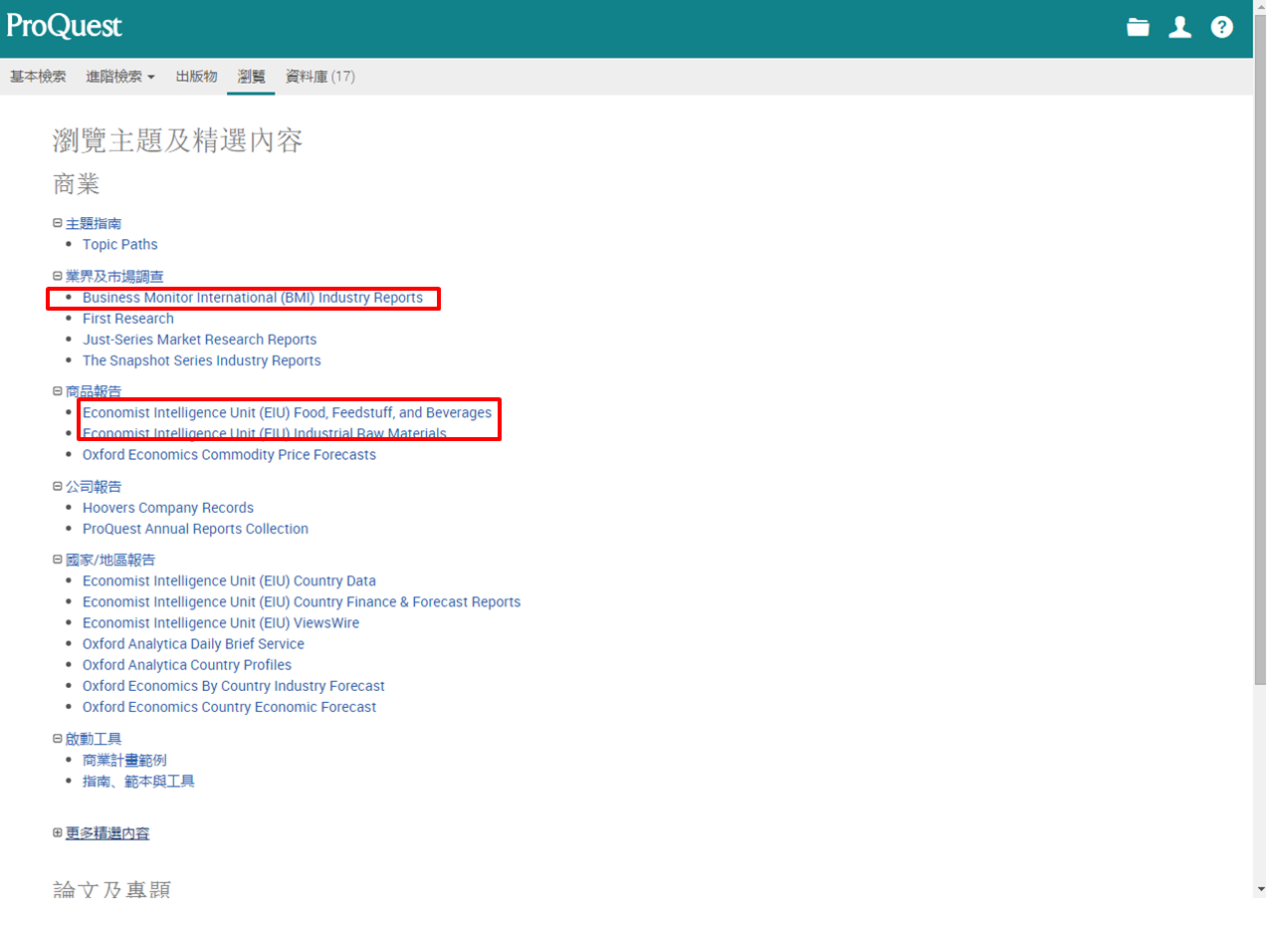The height and width of the screenshot is (925, 1267).
Task: Open the help question mark icon
Action: tap(1222, 28)
